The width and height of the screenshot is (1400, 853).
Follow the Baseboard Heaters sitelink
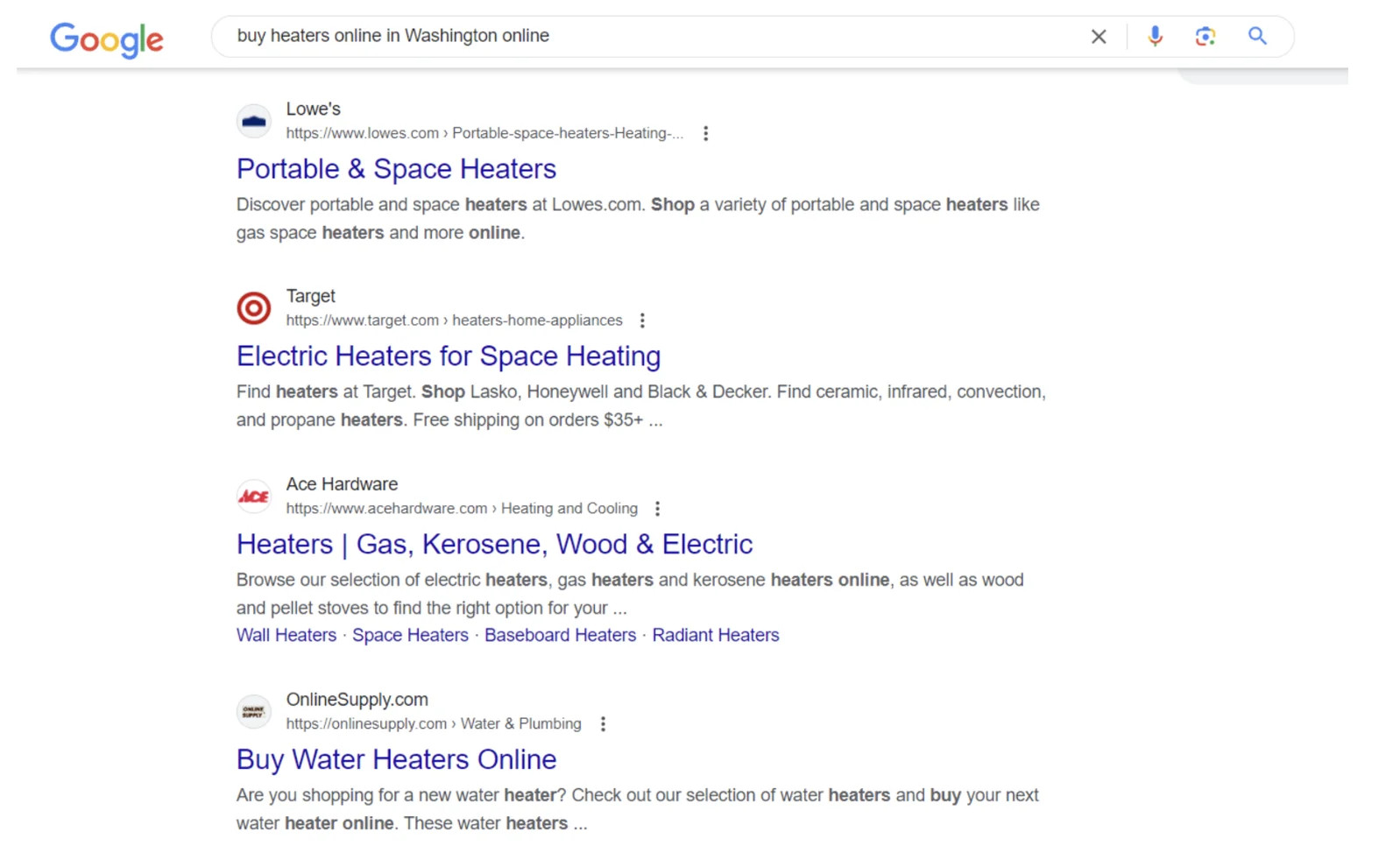560,635
